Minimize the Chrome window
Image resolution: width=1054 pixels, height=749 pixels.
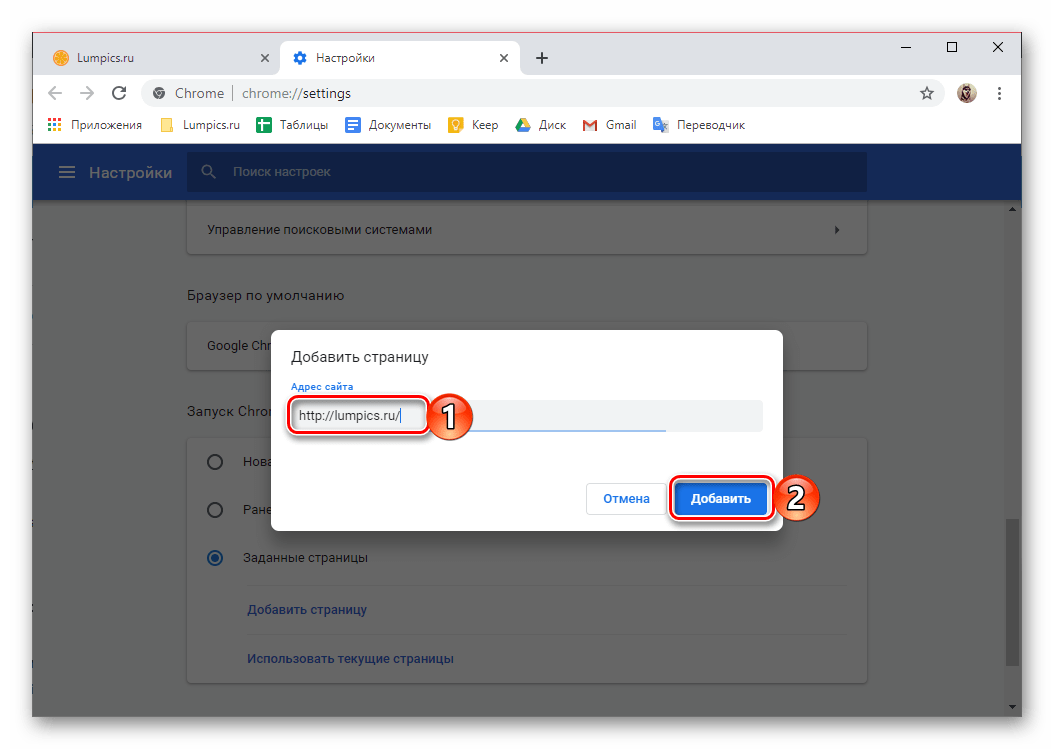click(906, 48)
